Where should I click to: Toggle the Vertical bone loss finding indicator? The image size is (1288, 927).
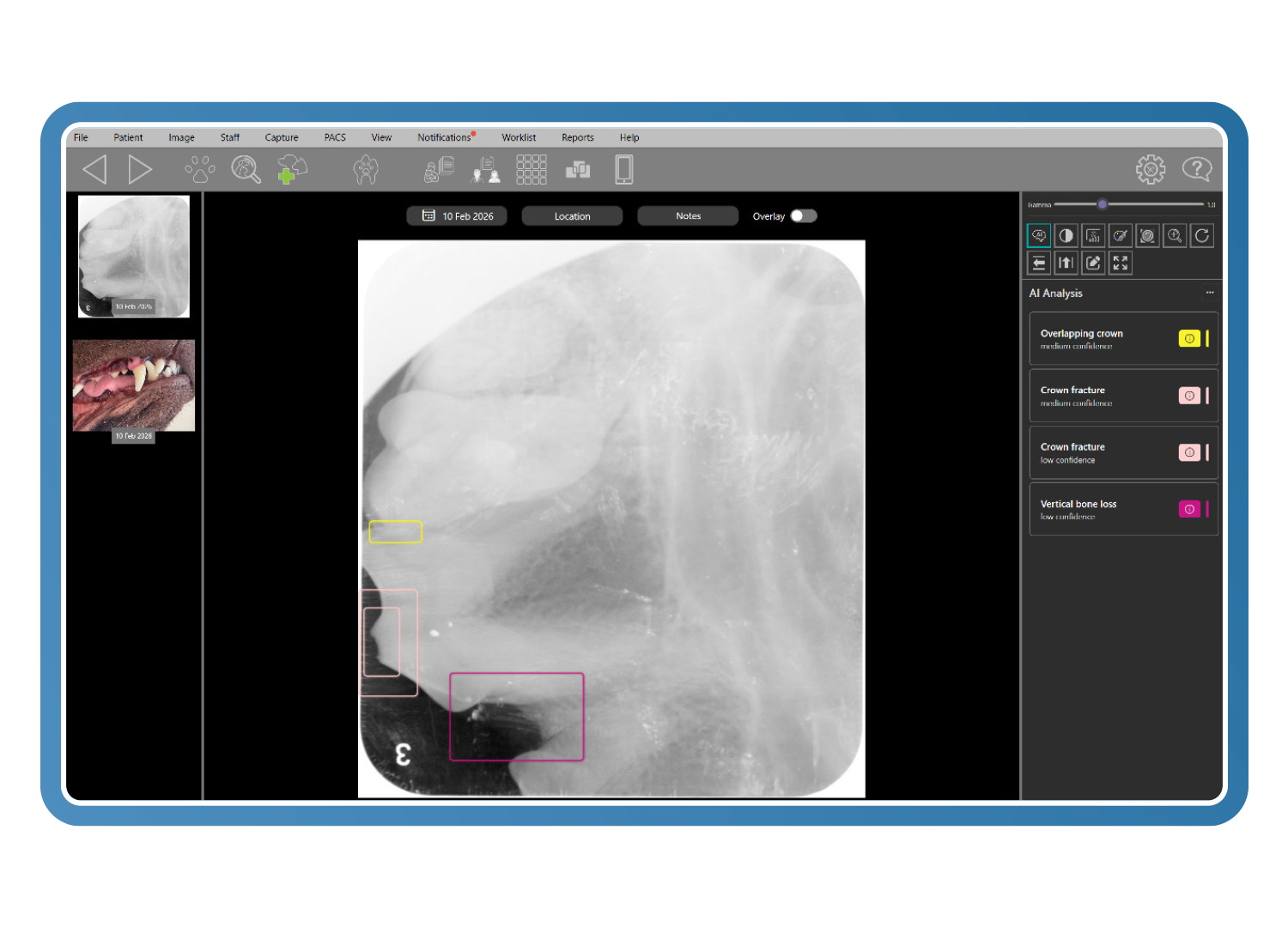pos(1189,508)
